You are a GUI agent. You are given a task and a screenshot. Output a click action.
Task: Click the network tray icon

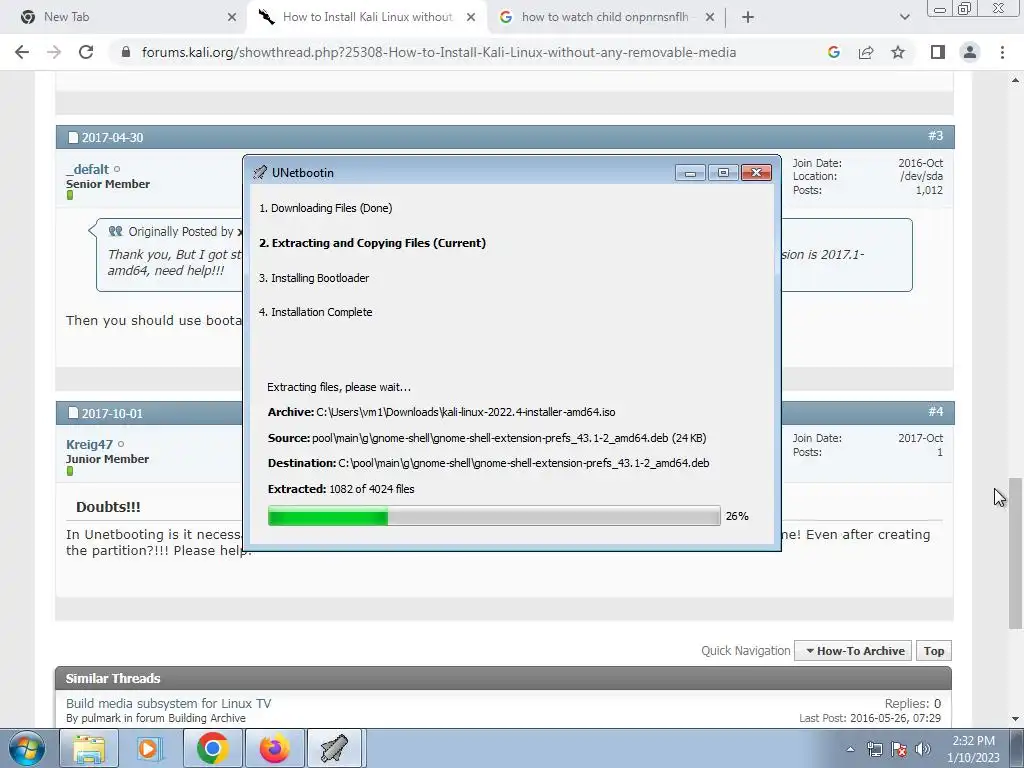(874, 749)
